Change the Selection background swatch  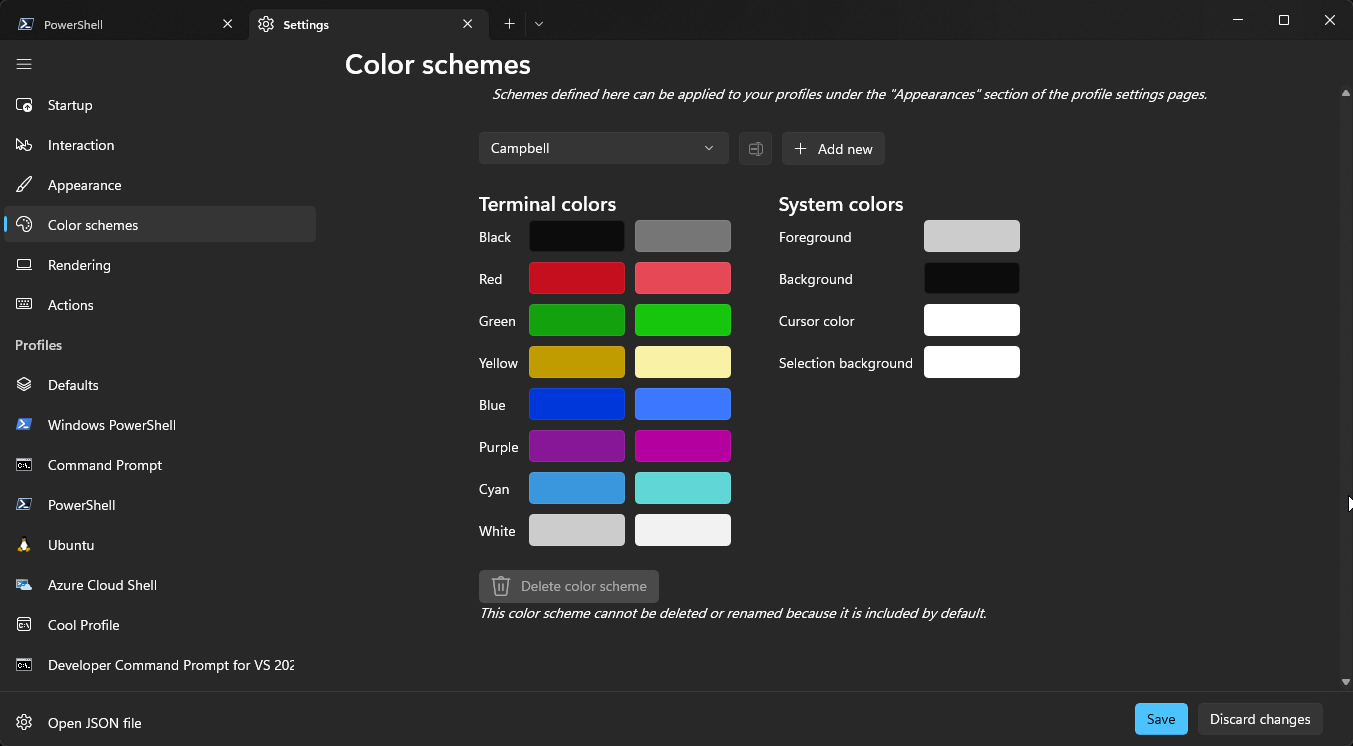pyautogui.click(x=972, y=362)
